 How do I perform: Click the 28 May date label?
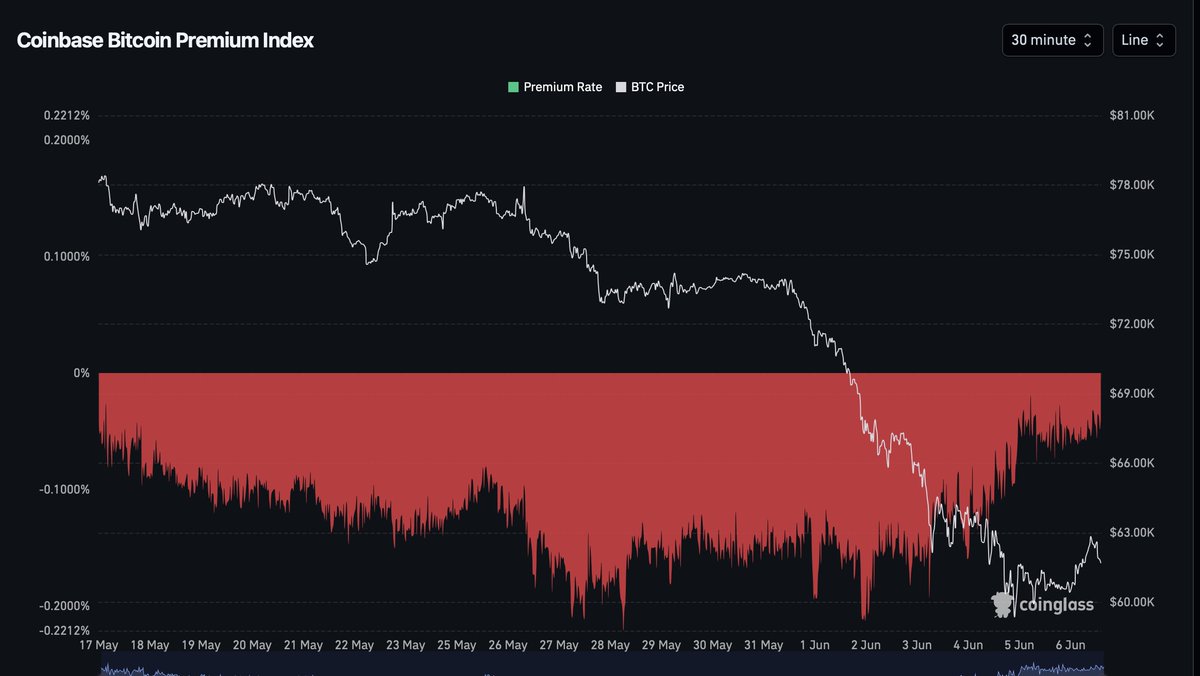(610, 645)
